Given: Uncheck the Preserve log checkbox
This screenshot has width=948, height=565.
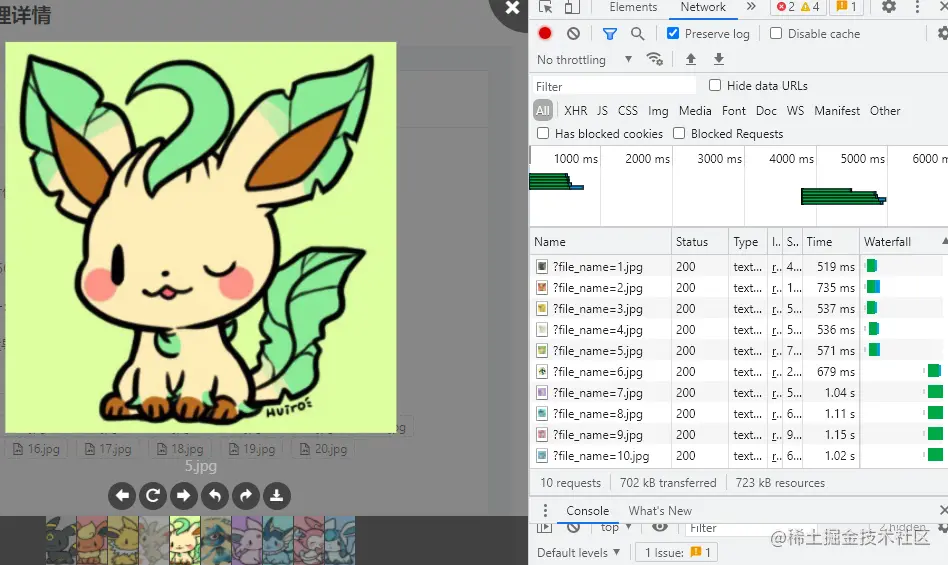Looking at the screenshot, I should pos(673,33).
